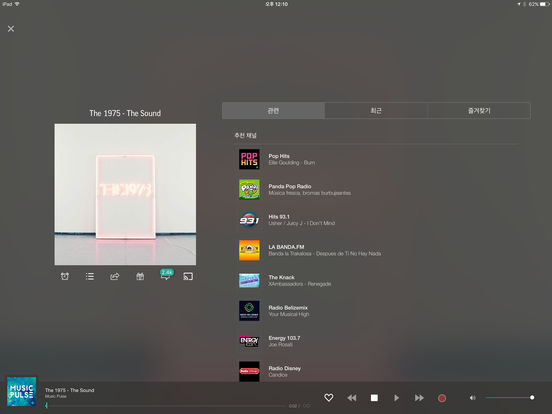
Task: Open Radio Belizemix station logo
Action: tap(249, 311)
